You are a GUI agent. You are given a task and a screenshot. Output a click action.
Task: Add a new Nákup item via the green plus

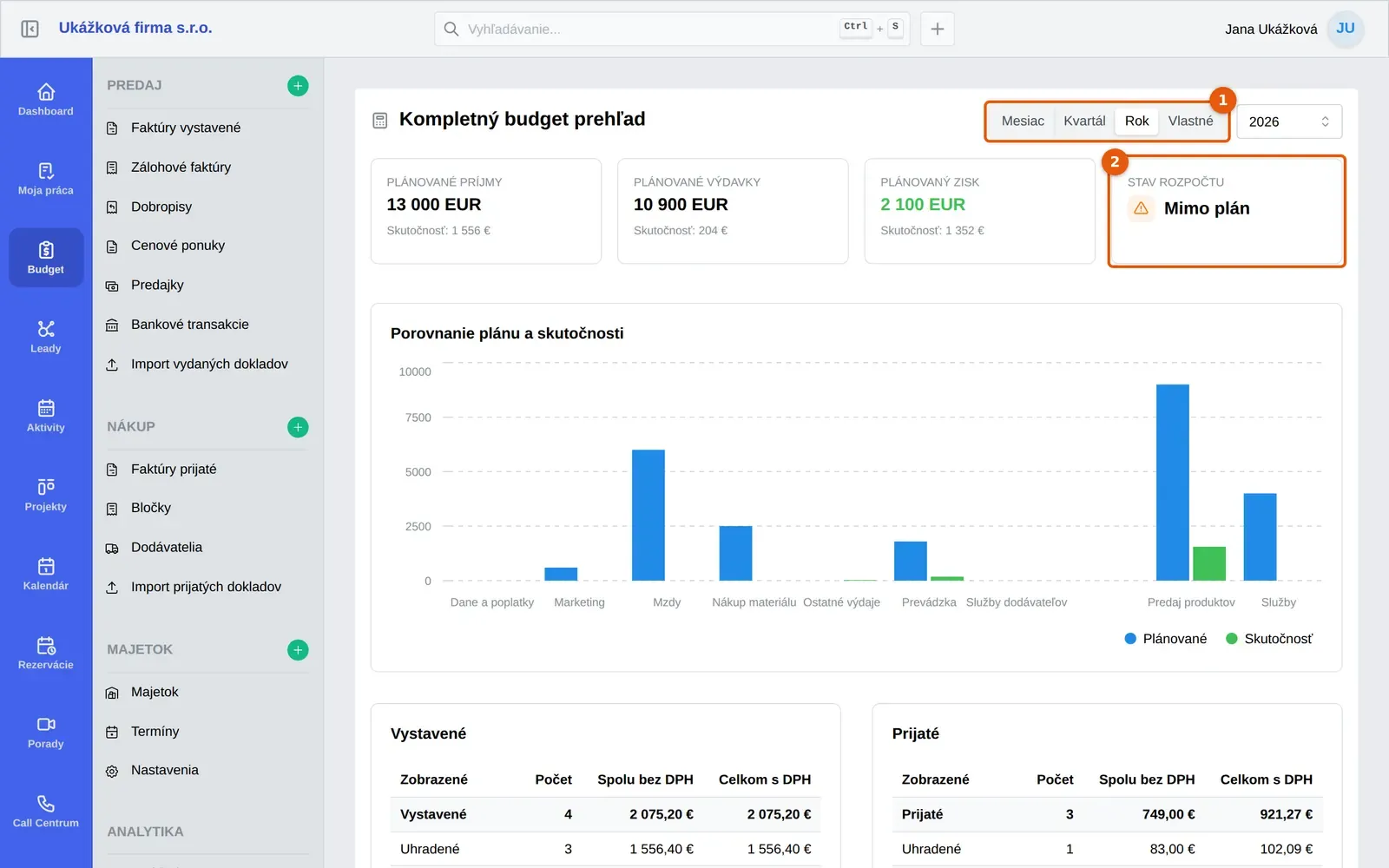point(298,427)
